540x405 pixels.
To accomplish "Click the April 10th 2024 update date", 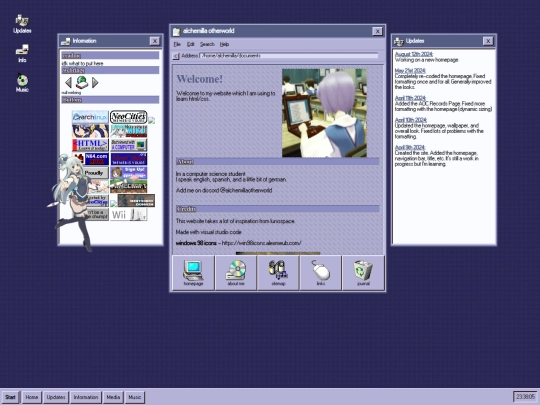I will pos(411,120).
